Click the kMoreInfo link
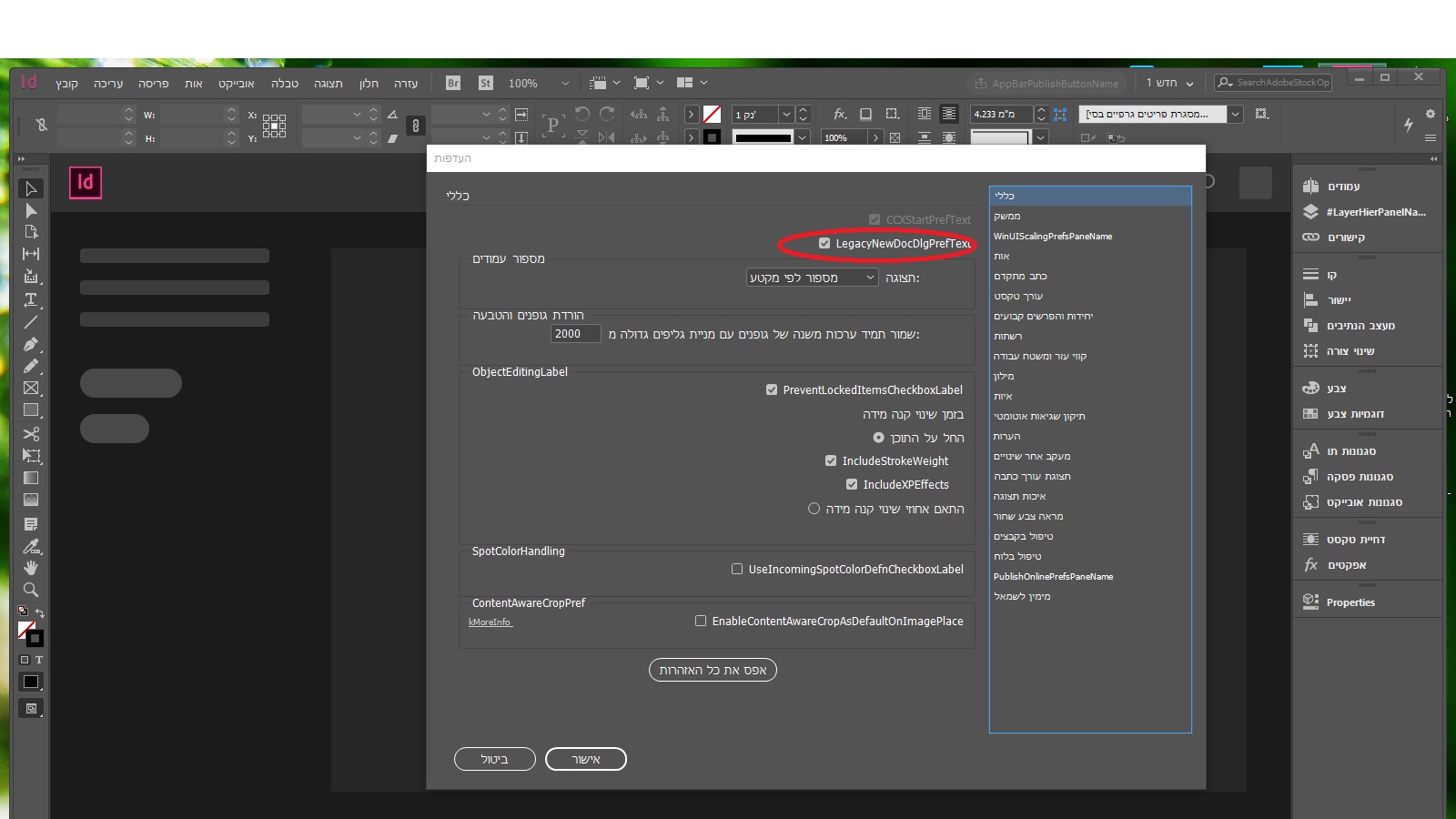The width and height of the screenshot is (1456, 819). pyautogui.click(x=490, y=622)
